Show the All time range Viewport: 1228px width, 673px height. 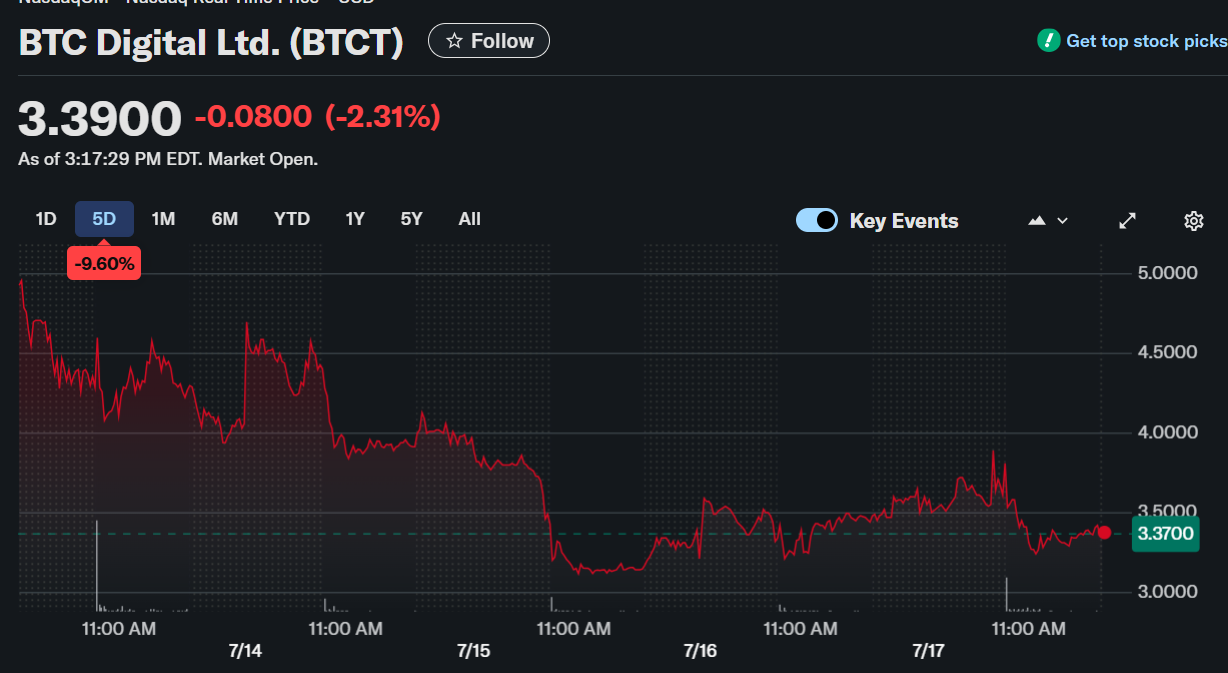click(x=469, y=219)
